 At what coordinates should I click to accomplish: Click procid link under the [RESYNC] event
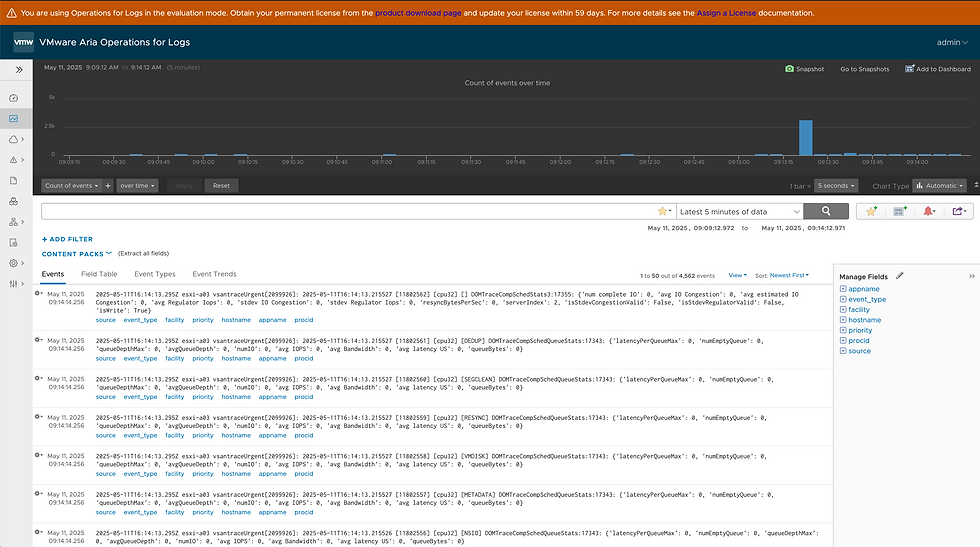point(304,435)
